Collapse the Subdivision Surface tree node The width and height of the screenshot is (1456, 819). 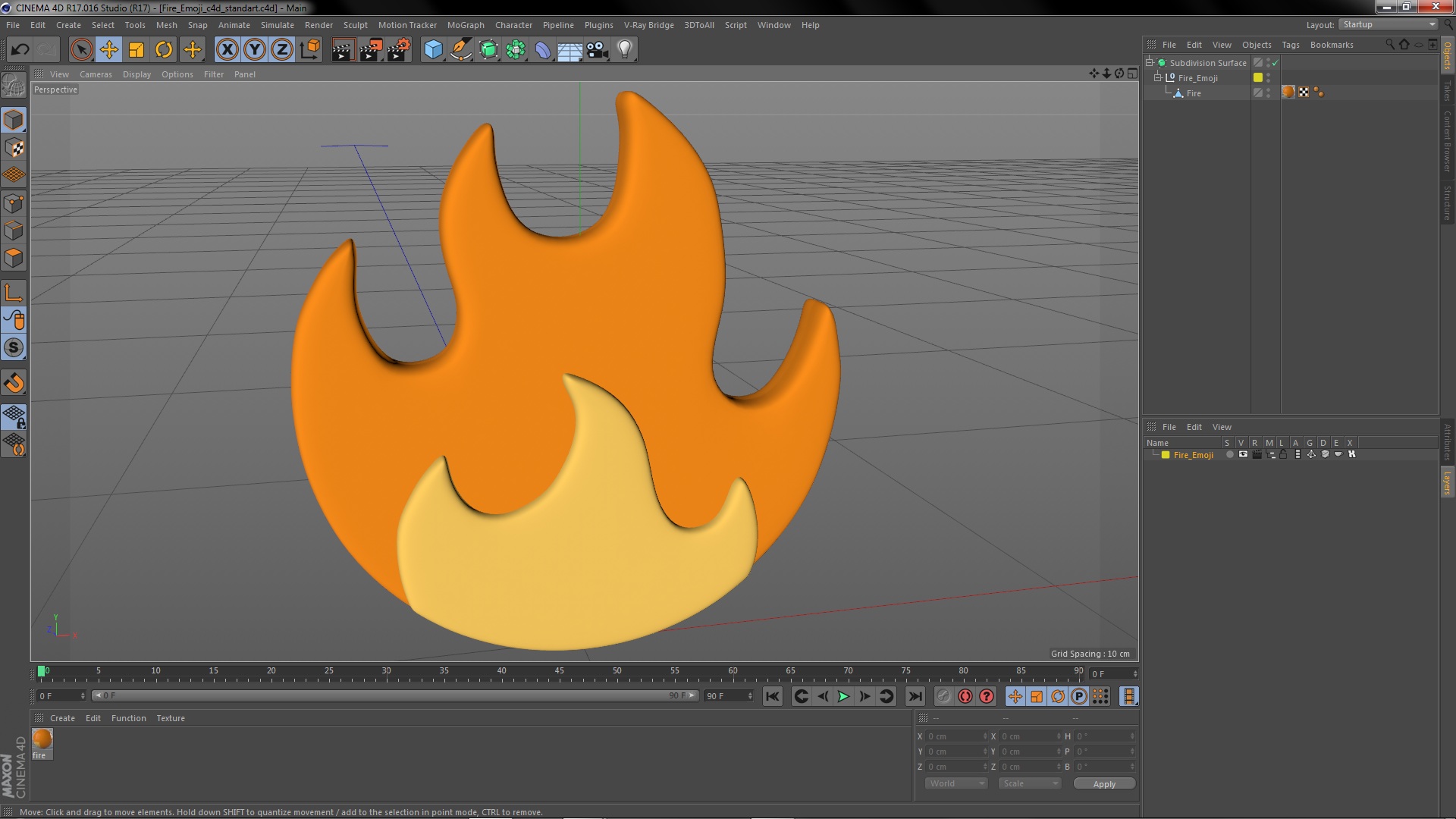pos(1150,62)
